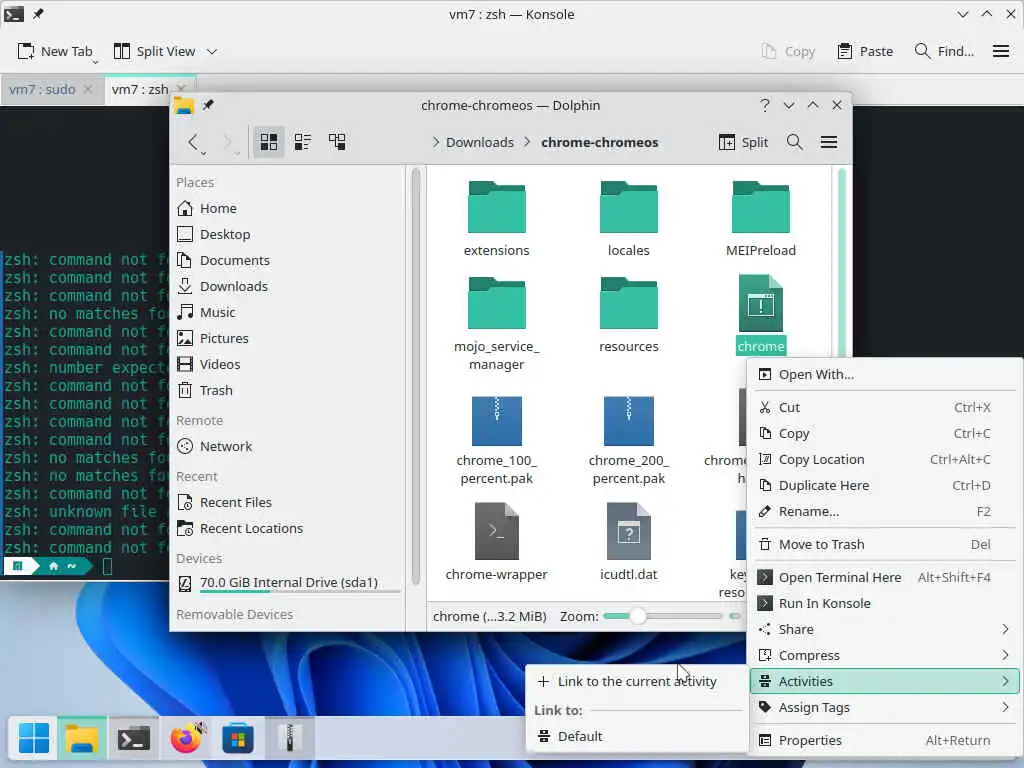Open the resources folder
This screenshot has width=1024, height=768.
pos(628,315)
